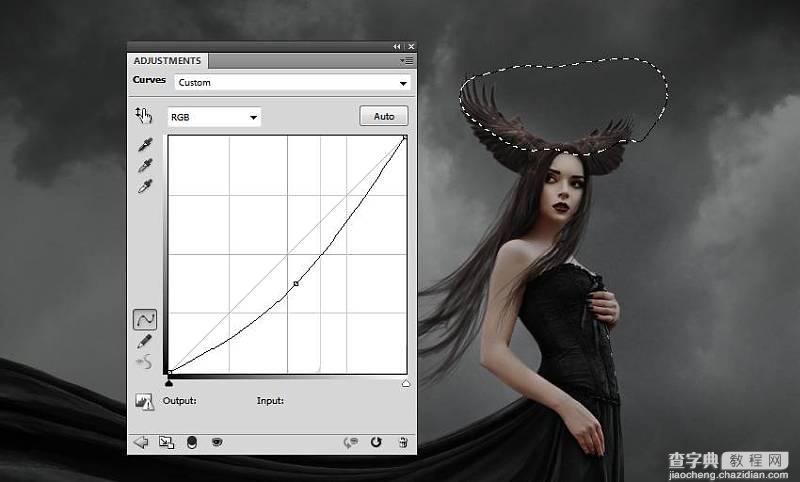The image size is (800, 482).
Task: Open the Adjustments panel flyout menu
Action: point(408,61)
